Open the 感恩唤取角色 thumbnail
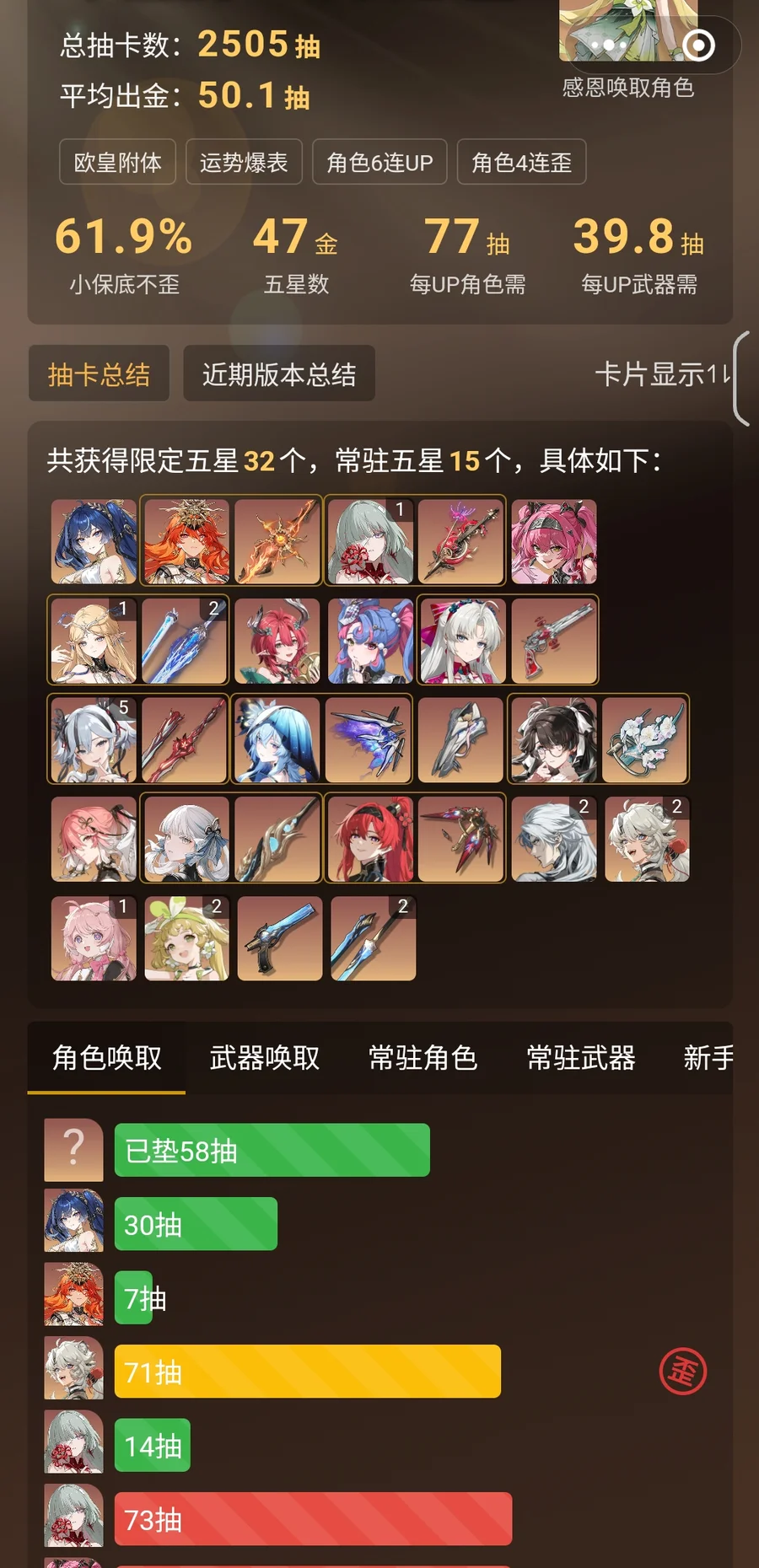The image size is (759, 1568). [628, 51]
